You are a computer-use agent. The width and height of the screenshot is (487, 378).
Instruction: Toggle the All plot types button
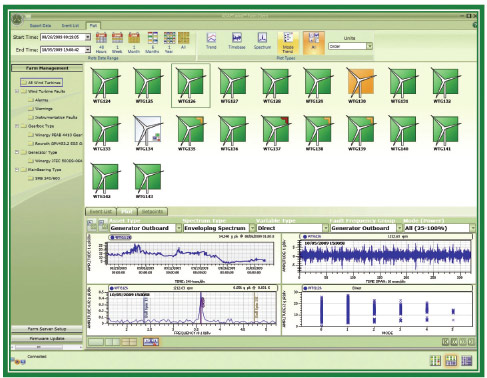point(313,42)
